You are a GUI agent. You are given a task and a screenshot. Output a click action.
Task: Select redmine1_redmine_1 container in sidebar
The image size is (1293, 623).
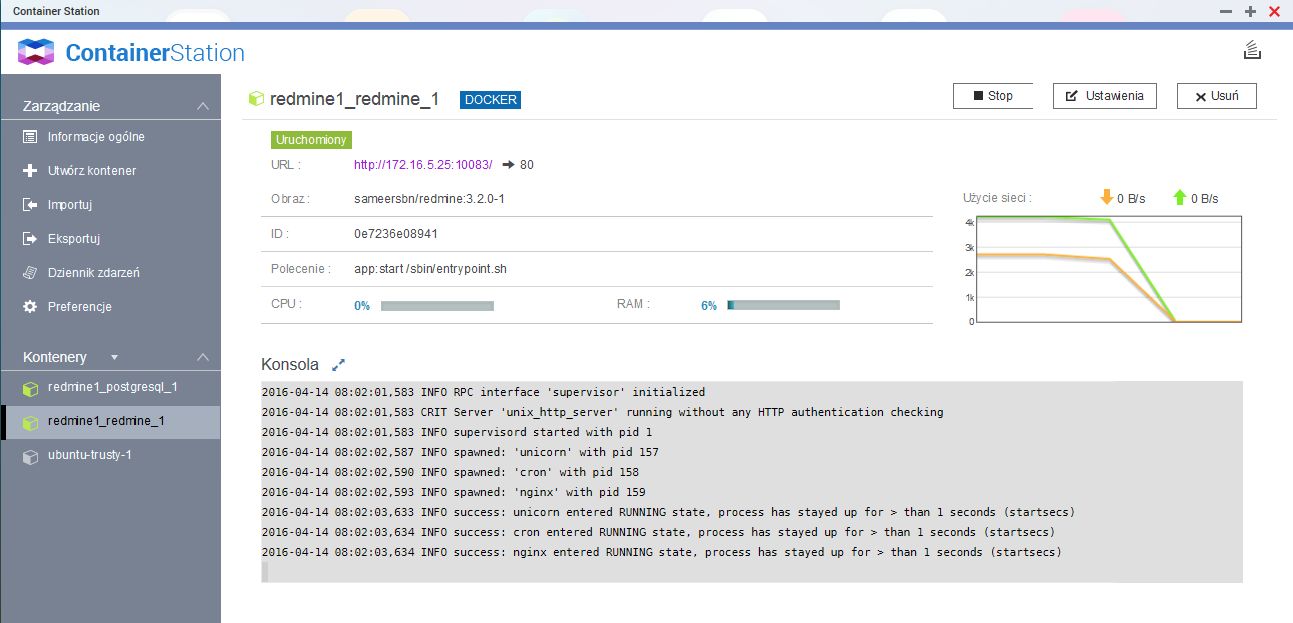click(x=110, y=422)
